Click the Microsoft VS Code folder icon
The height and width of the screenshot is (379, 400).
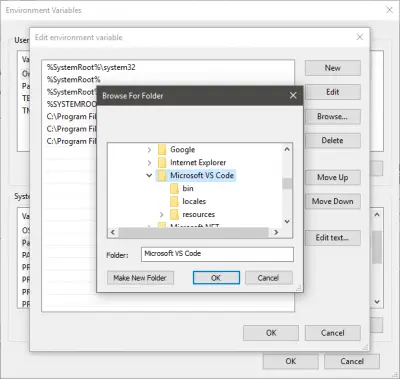(162, 175)
